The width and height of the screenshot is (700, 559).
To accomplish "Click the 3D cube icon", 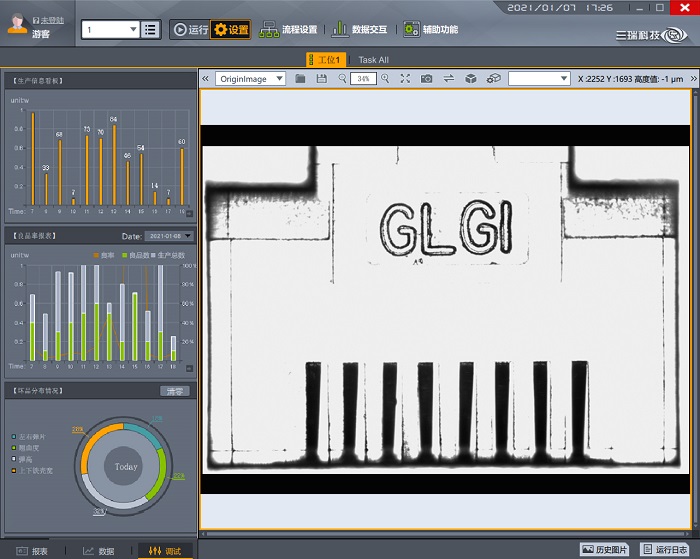I will [471, 78].
